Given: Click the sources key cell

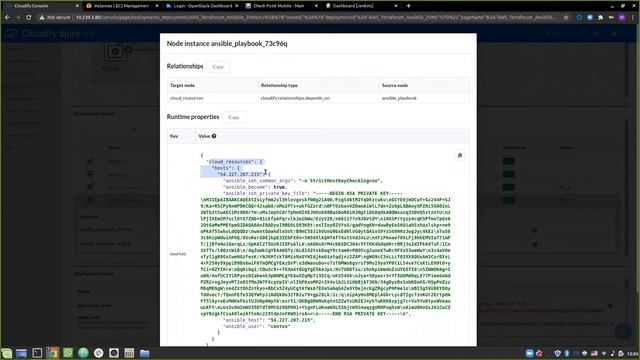Looking at the screenshot, I should pyautogui.click(x=178, y=254).
